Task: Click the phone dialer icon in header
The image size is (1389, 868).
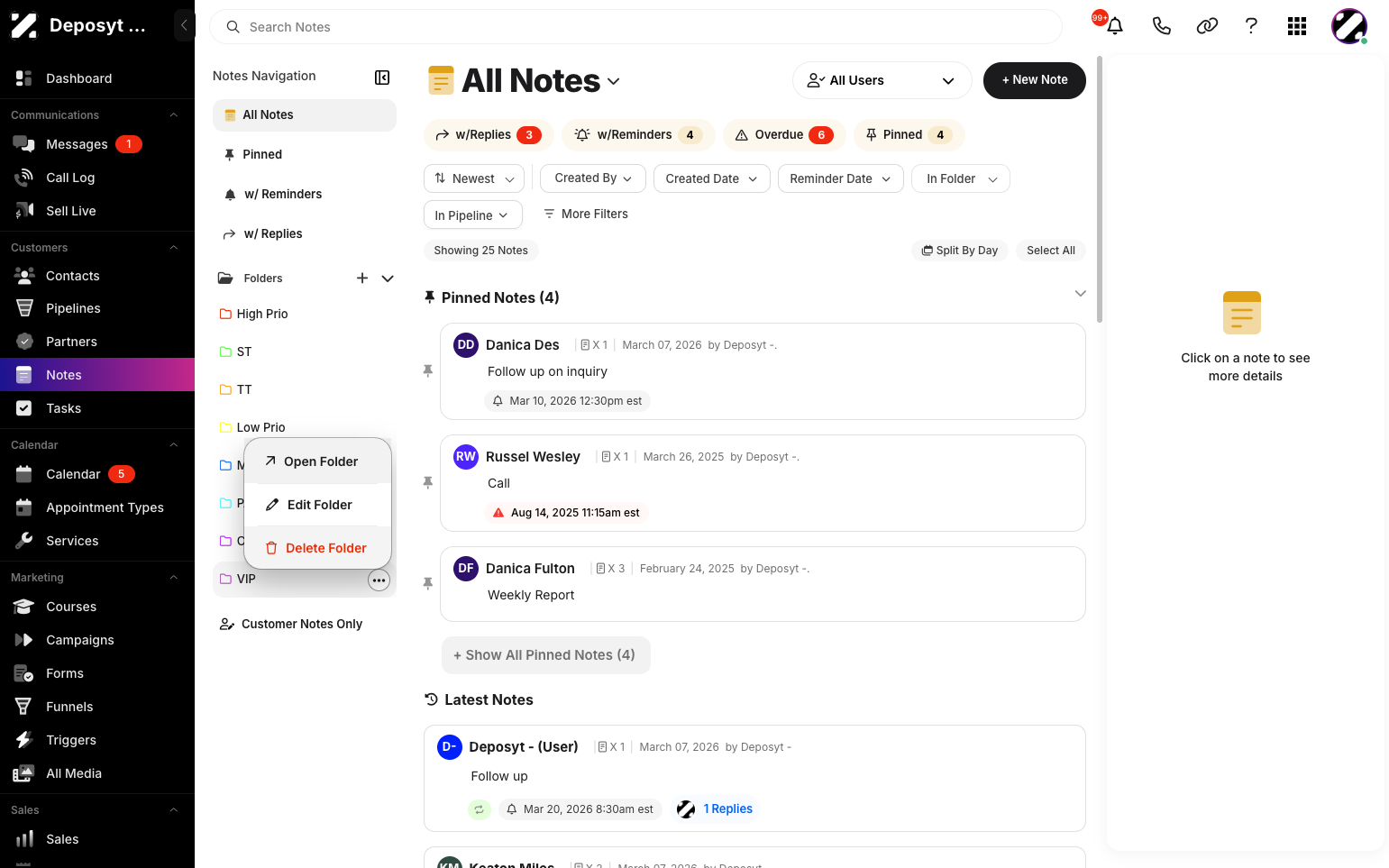Action: (1162, 26)
